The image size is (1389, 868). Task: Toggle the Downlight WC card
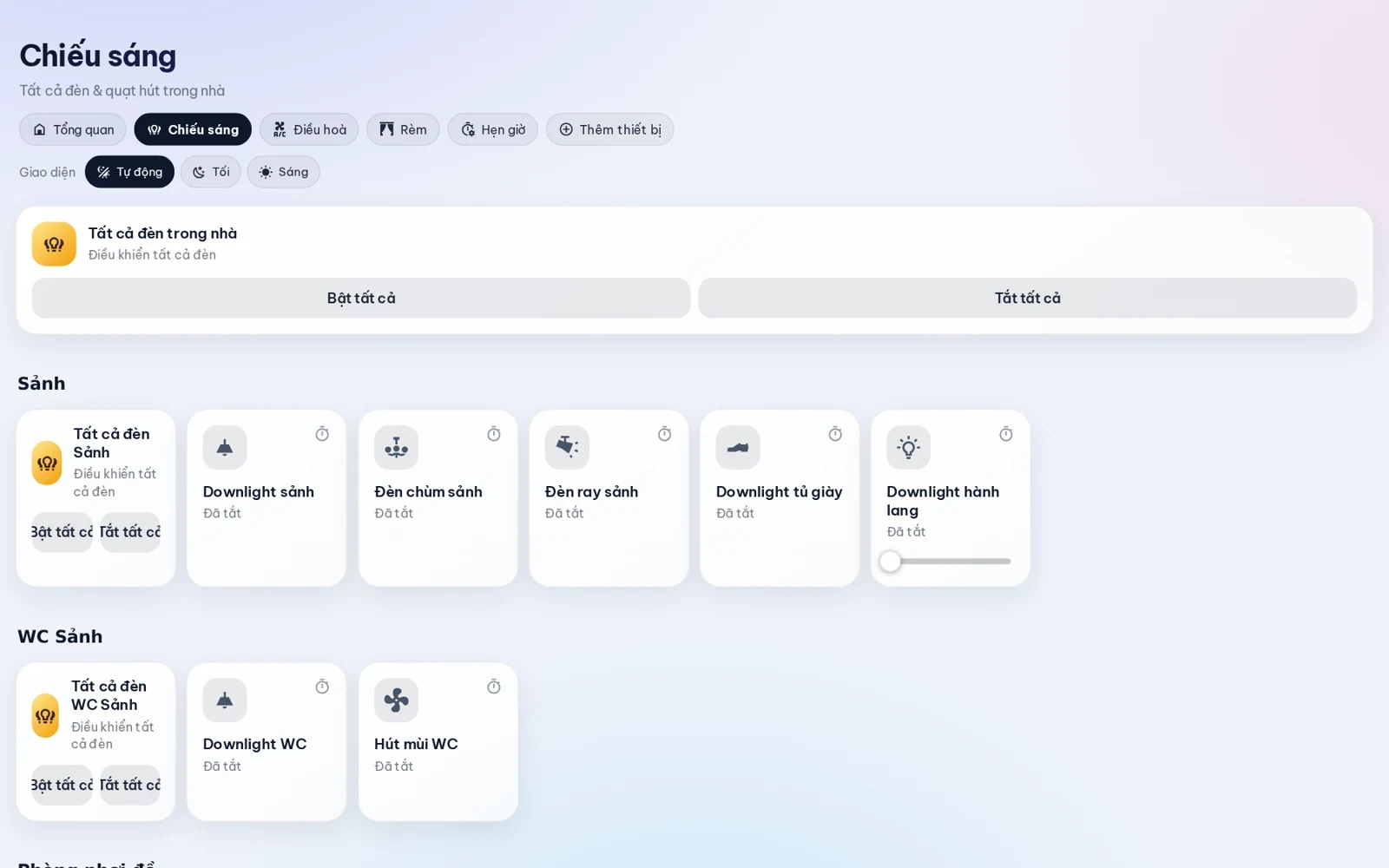tap(267, 742)
